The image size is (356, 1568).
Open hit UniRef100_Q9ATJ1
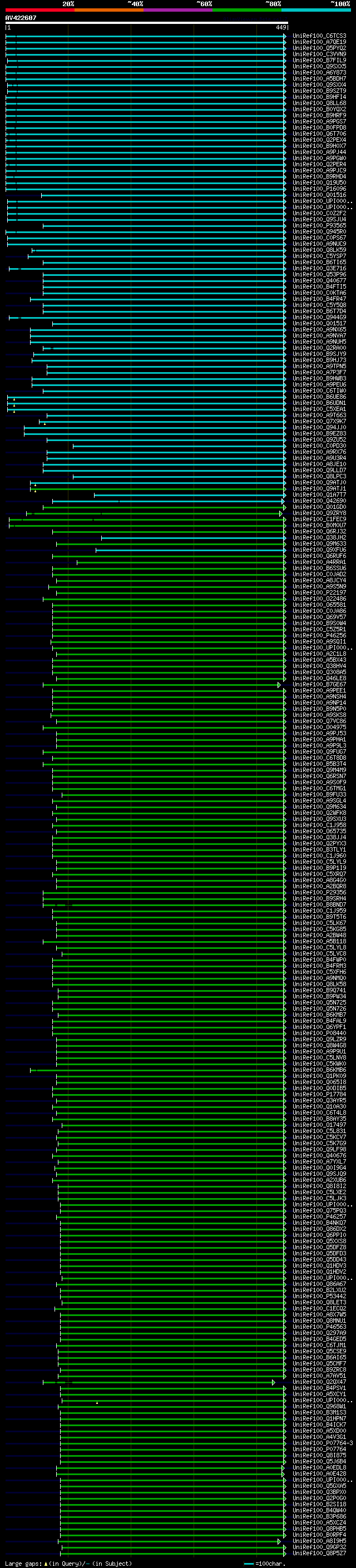tap(319, 489)
